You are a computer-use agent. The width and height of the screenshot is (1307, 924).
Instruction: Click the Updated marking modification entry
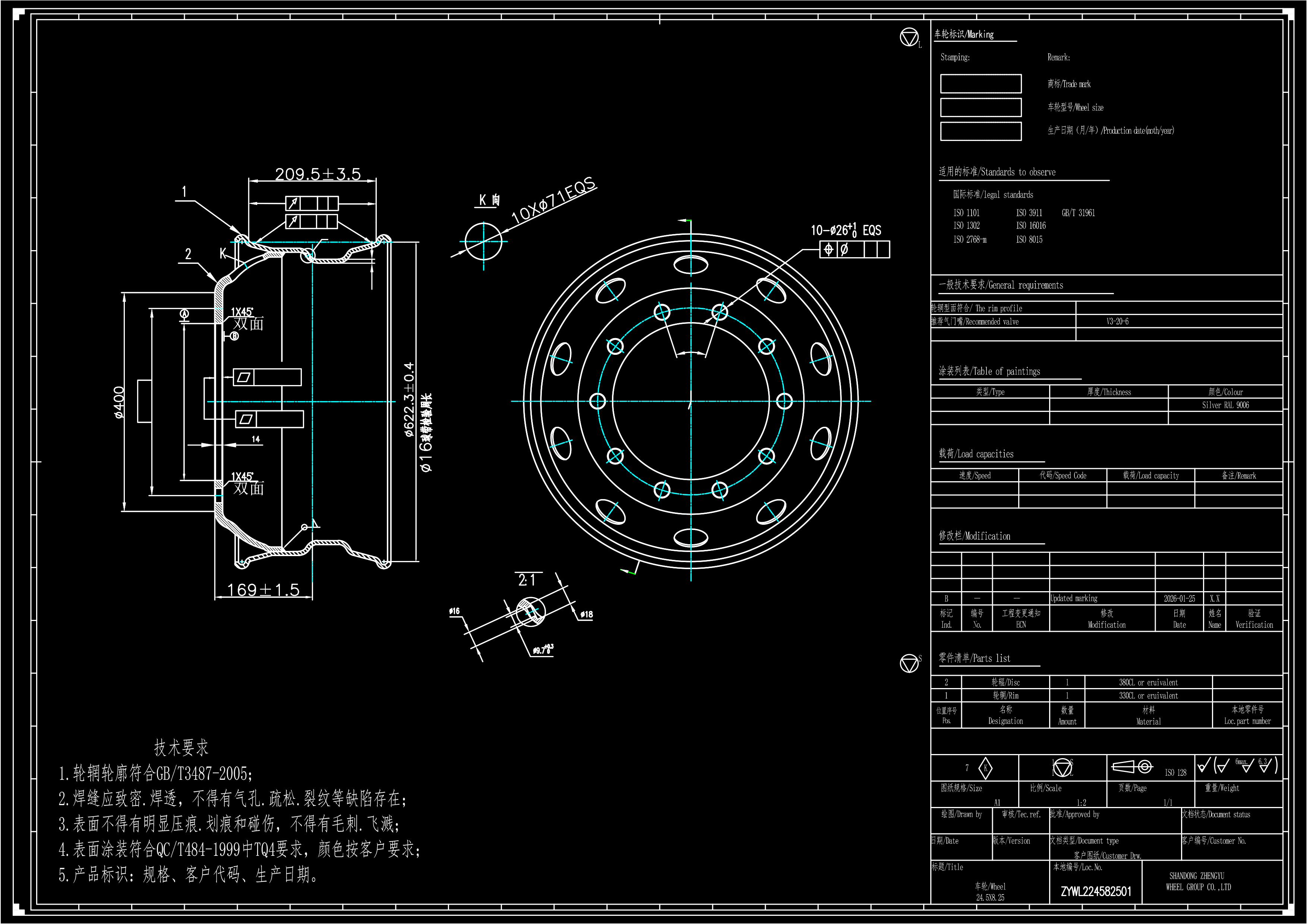pos(1074,598)
